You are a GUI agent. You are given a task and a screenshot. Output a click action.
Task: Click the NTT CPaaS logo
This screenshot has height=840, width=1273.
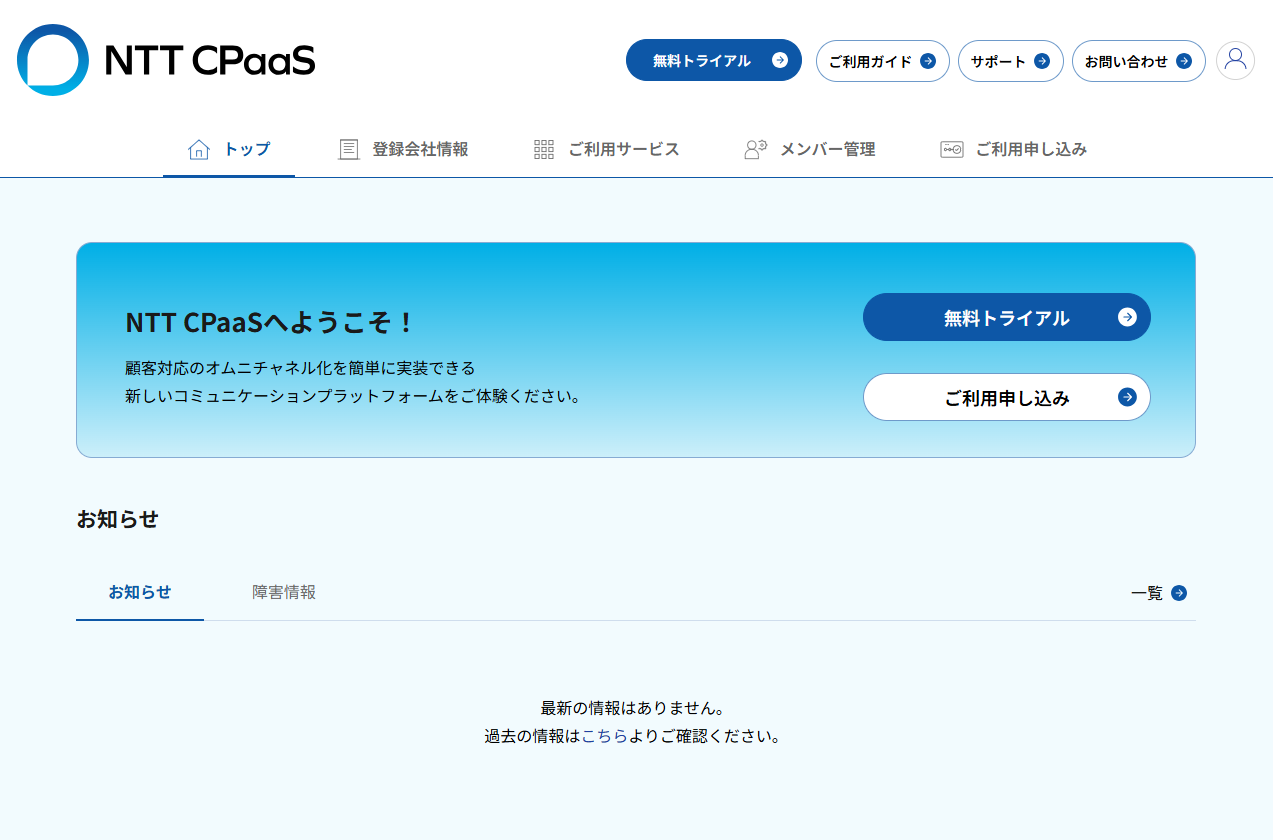(x=166, y=60)
